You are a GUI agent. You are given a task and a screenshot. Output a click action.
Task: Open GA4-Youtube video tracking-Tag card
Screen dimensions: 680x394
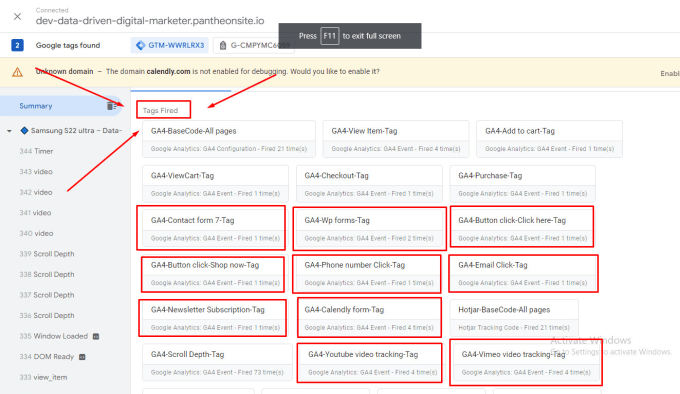[370, 362]
